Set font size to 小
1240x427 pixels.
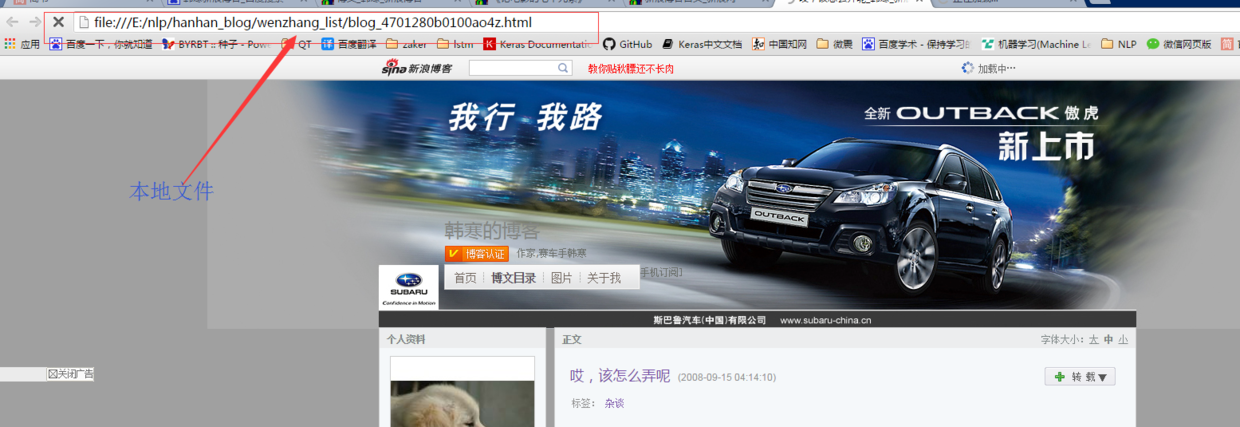pyautogui.click(x=1123, y=340)
